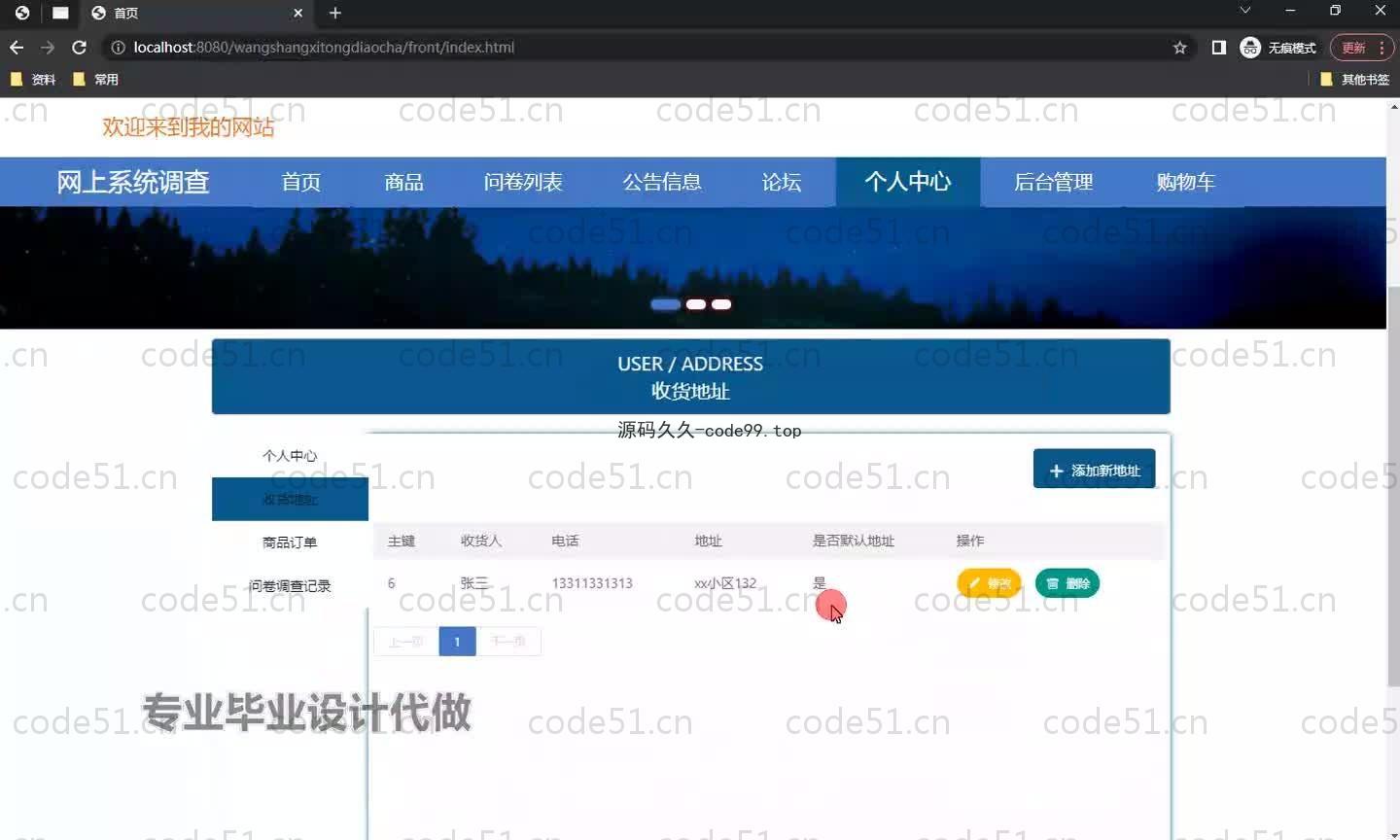
Task: Select the third carousel indicator dot
Action: pyautogui.click(x=721, y=304)
